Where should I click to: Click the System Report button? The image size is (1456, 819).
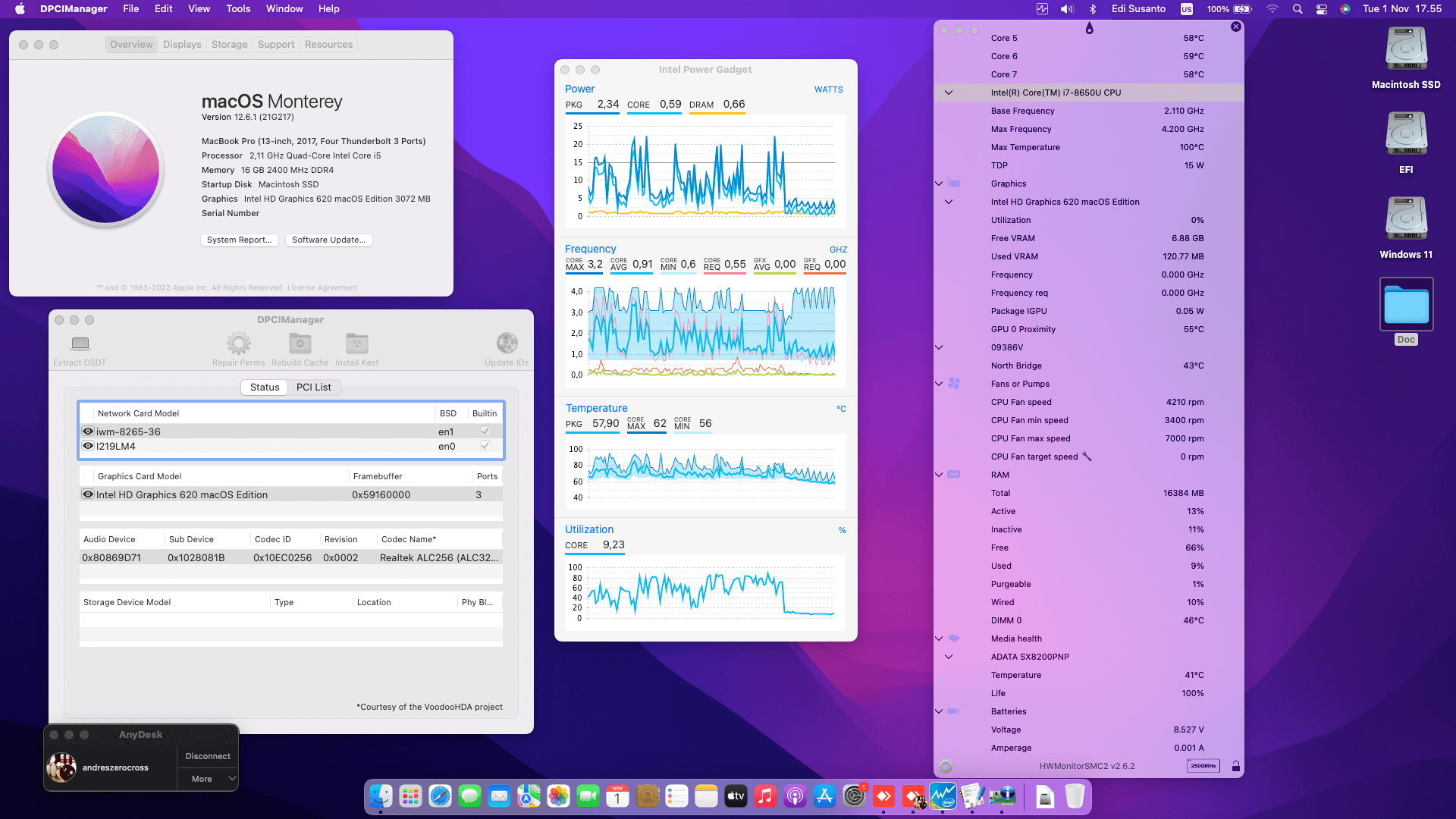pyautogui.click(x=239, y=240)
